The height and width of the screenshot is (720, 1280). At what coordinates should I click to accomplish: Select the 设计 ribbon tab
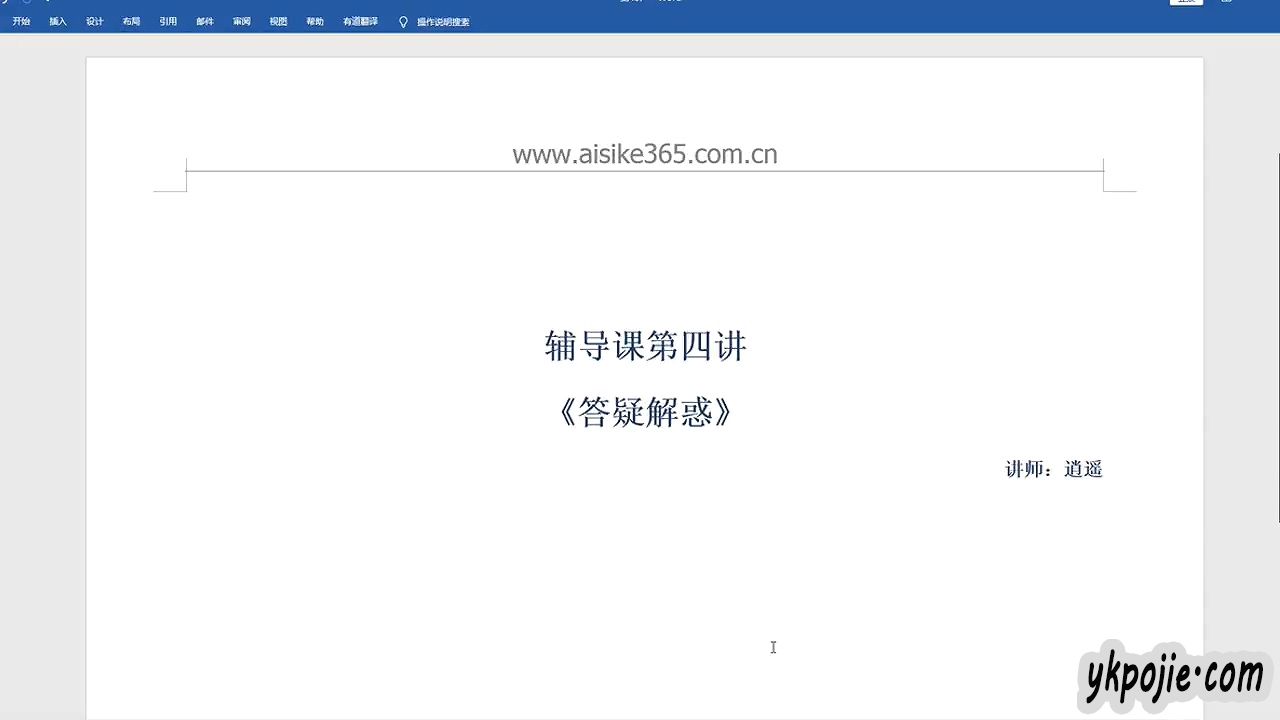(x=95, y=21)
